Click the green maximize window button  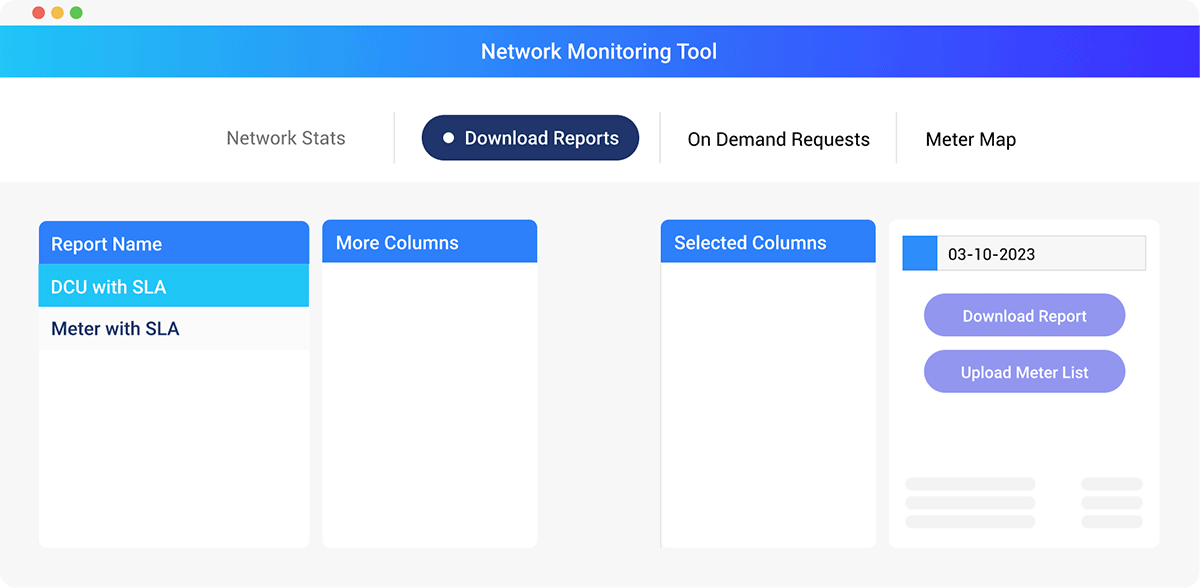(x=76, y=13)
